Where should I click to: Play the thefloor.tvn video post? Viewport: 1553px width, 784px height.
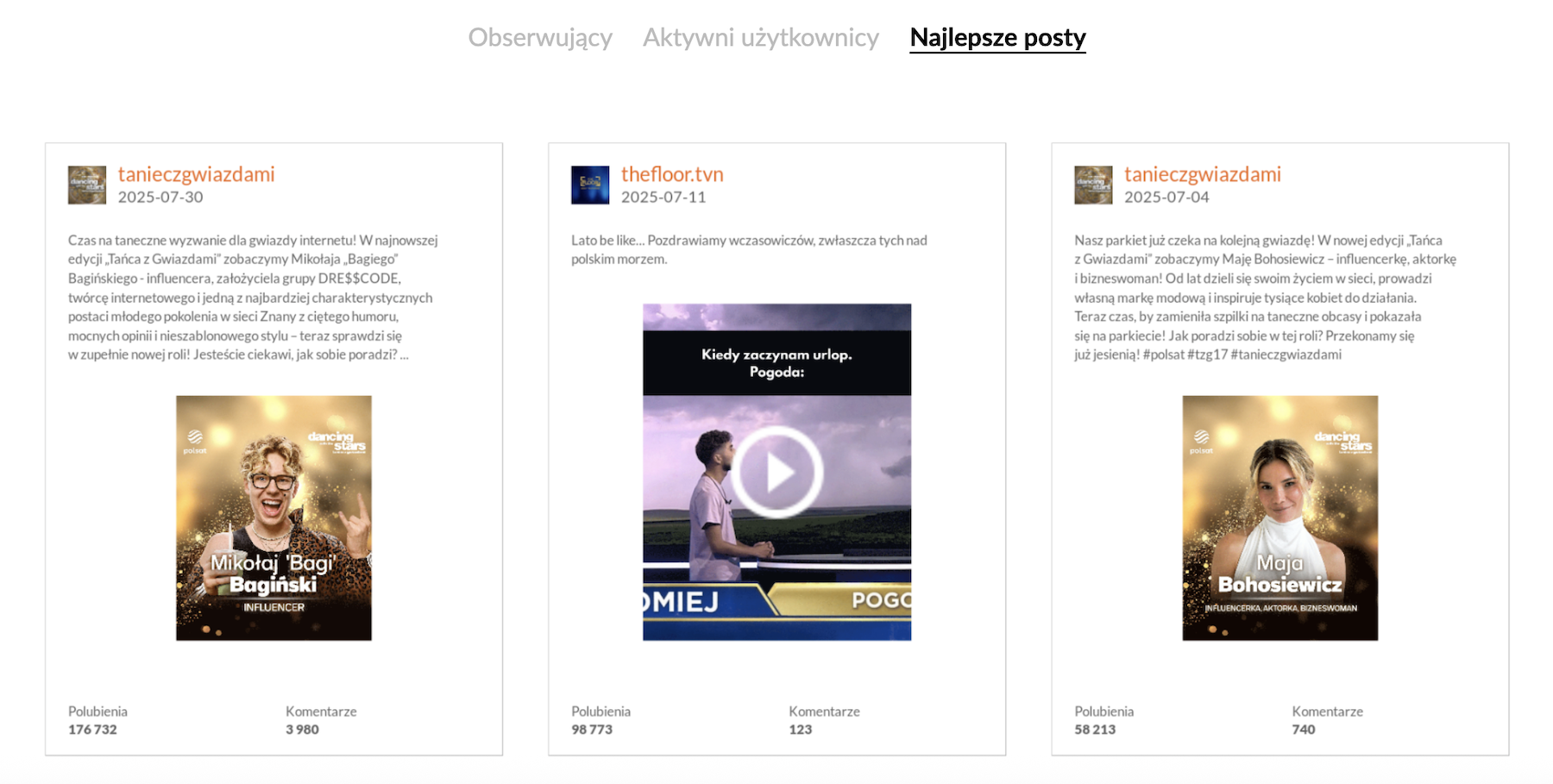click(x=777, y=472)
